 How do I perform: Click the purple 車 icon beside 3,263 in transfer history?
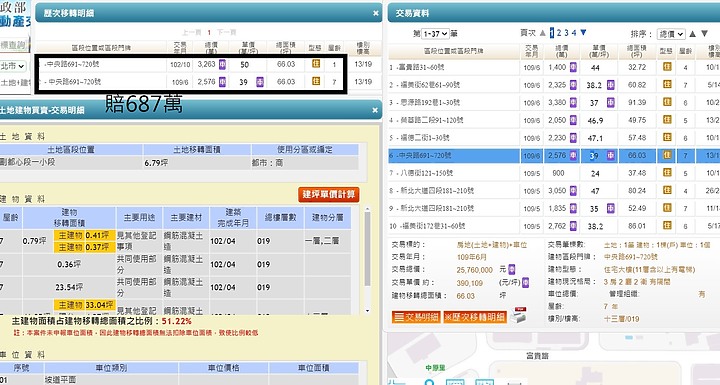(222, 64)
